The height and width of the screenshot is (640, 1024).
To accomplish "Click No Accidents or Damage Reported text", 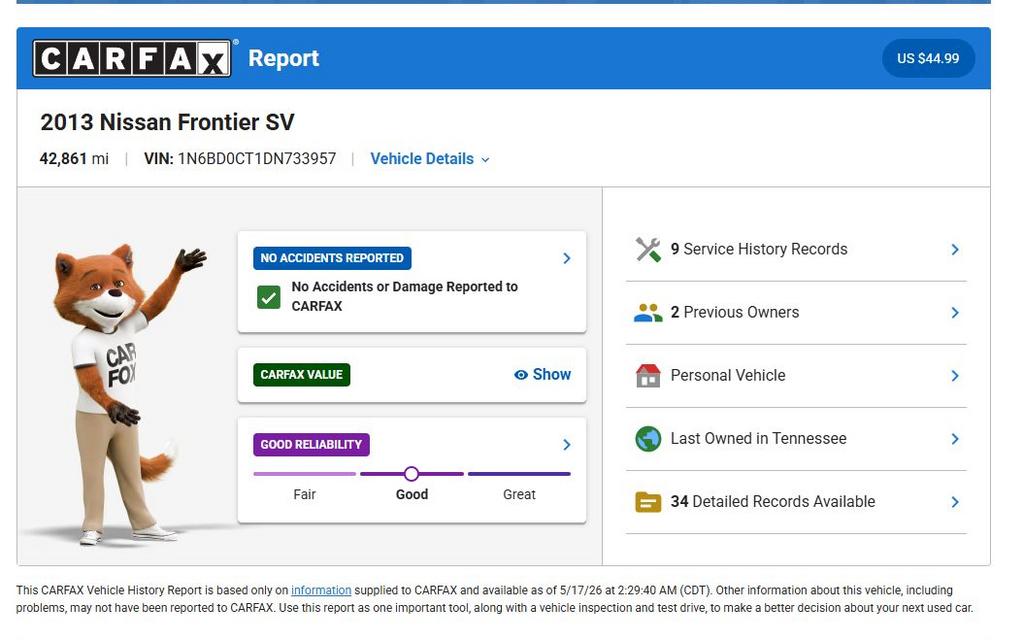I will coord(404,296).
